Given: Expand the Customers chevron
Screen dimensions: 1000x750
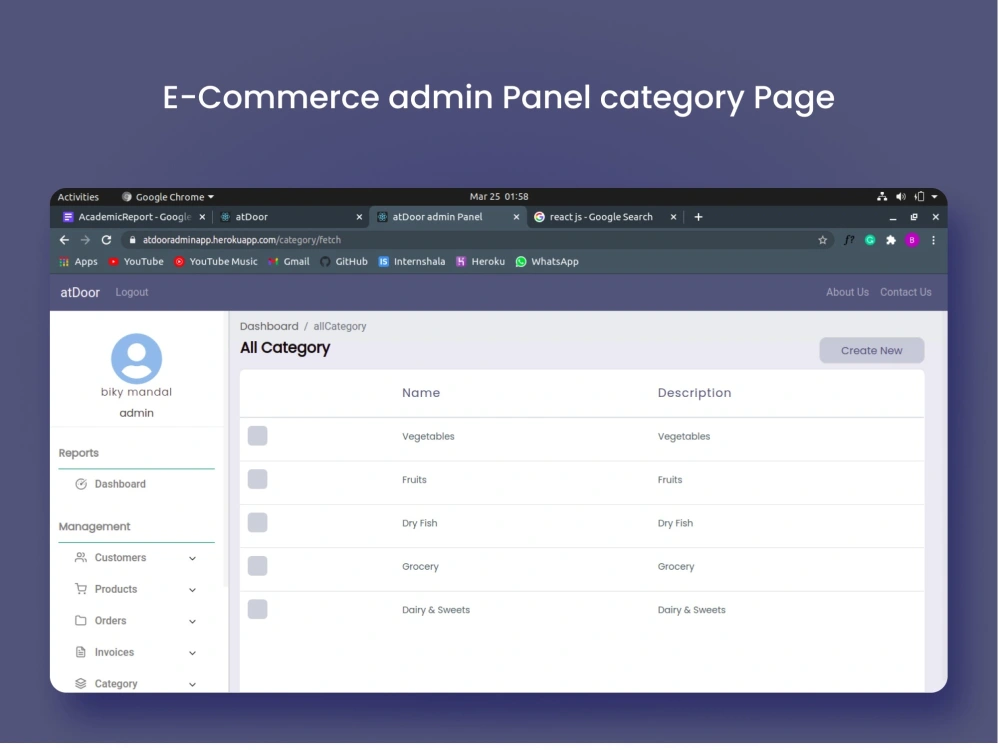Looking at the screenshot, I should click(x=193, y=559).
